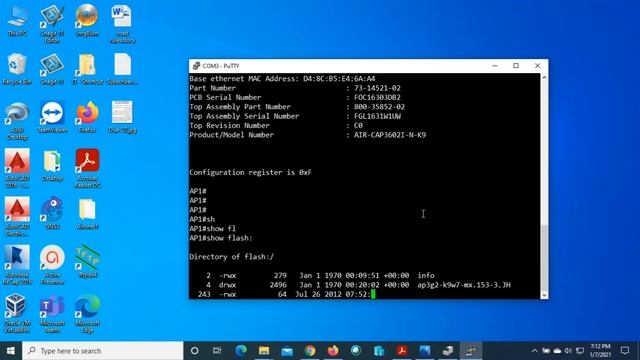The width and height of the screenshot is (640, 360).
Task: Click the 'AP1#show flash:' command line
Action: pyautogui.click(x=221, y=238)
